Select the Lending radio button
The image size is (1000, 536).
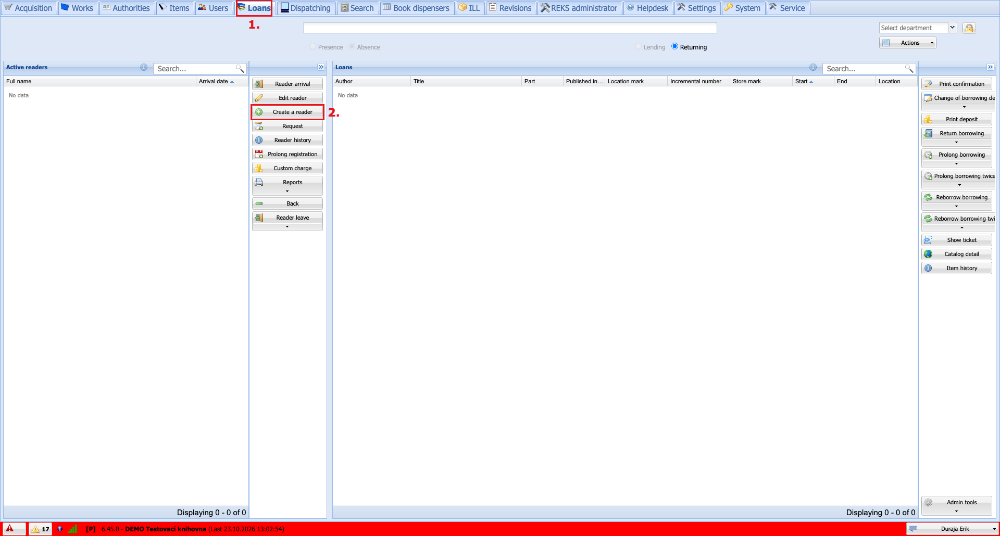tap(638, 47)
